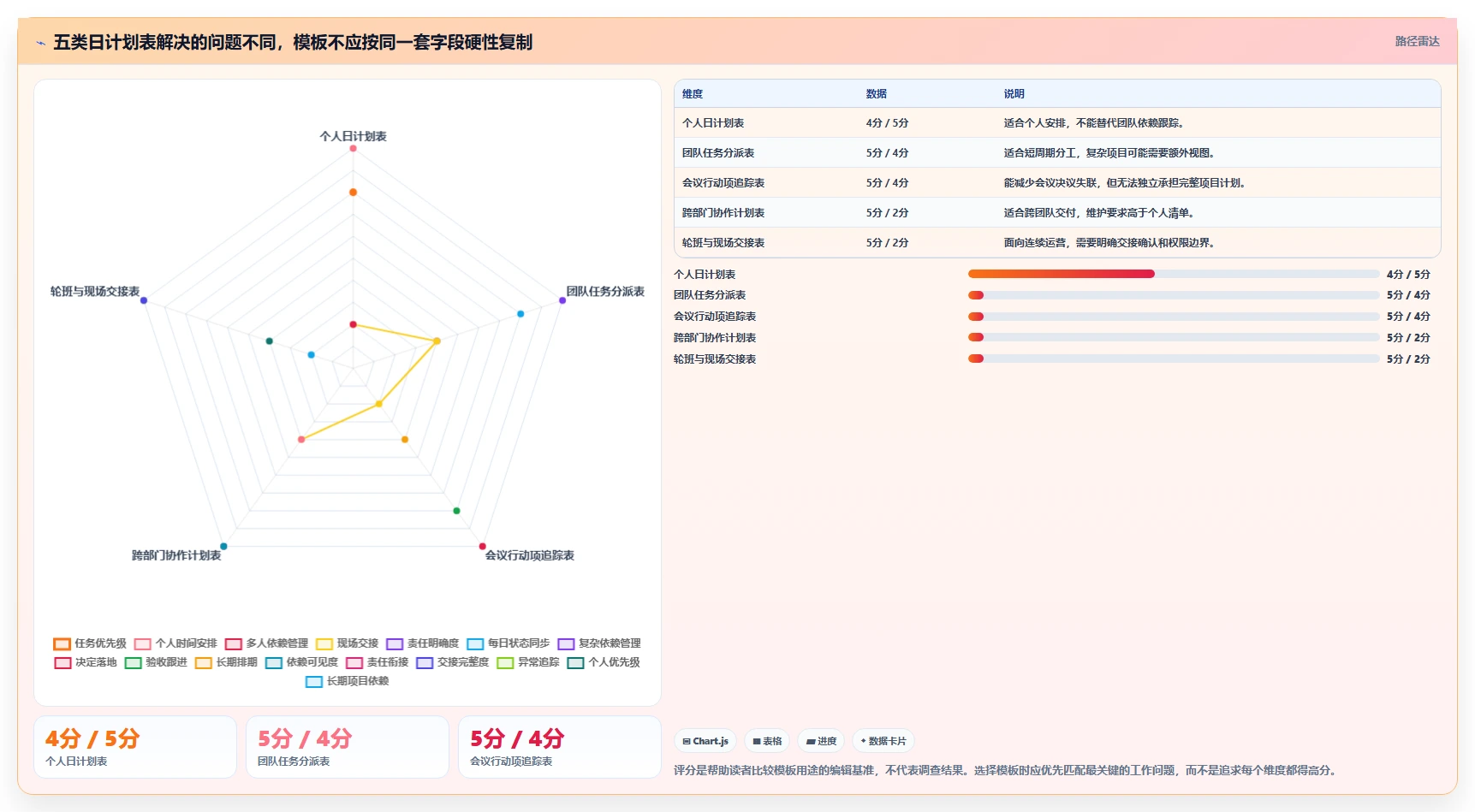Click the 维度 table column header
The image size is (1475, 812).
coord(693,94)
